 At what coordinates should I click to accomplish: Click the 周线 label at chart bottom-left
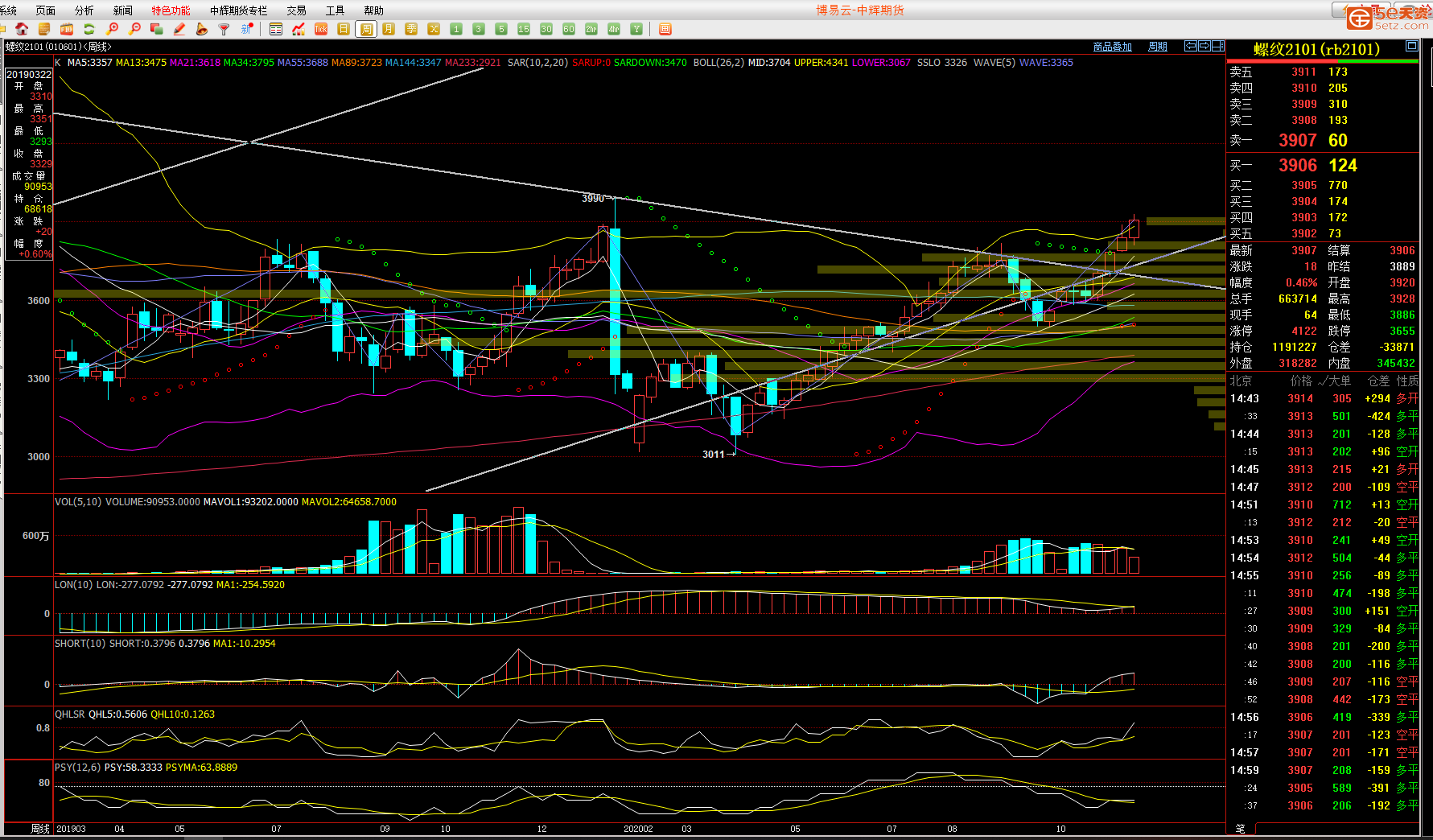click(x=40, y=828)
